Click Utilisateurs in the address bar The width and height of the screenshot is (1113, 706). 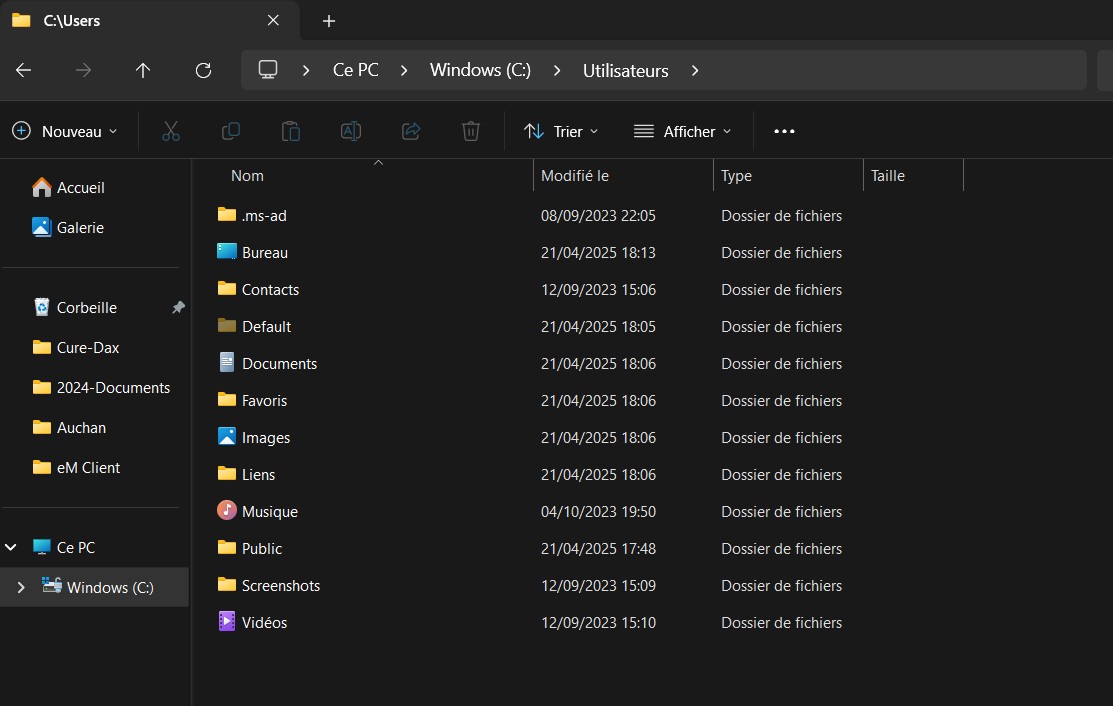pos(625,71)
